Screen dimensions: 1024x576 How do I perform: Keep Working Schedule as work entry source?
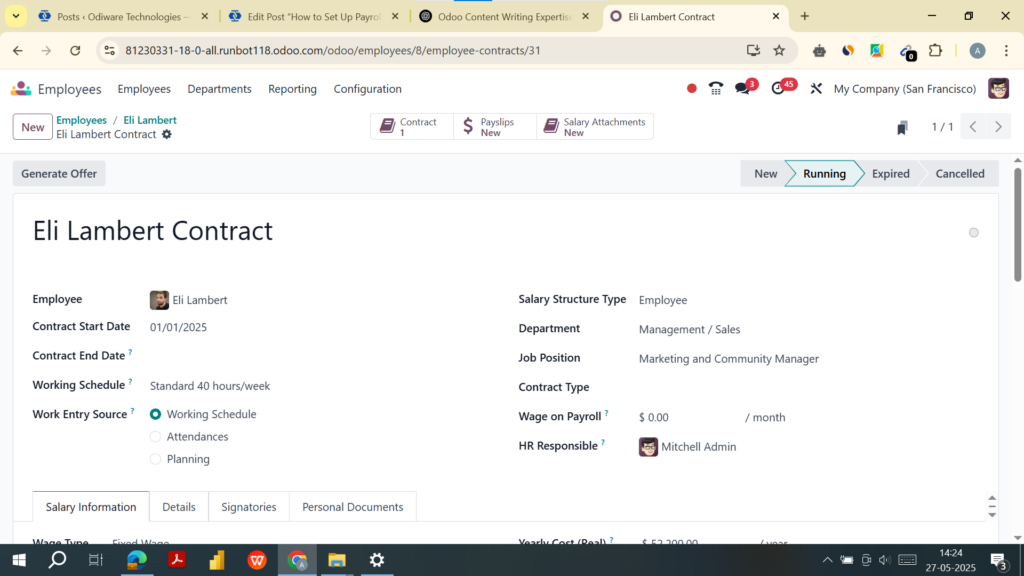pyautogui.click(x=155, y=413)
